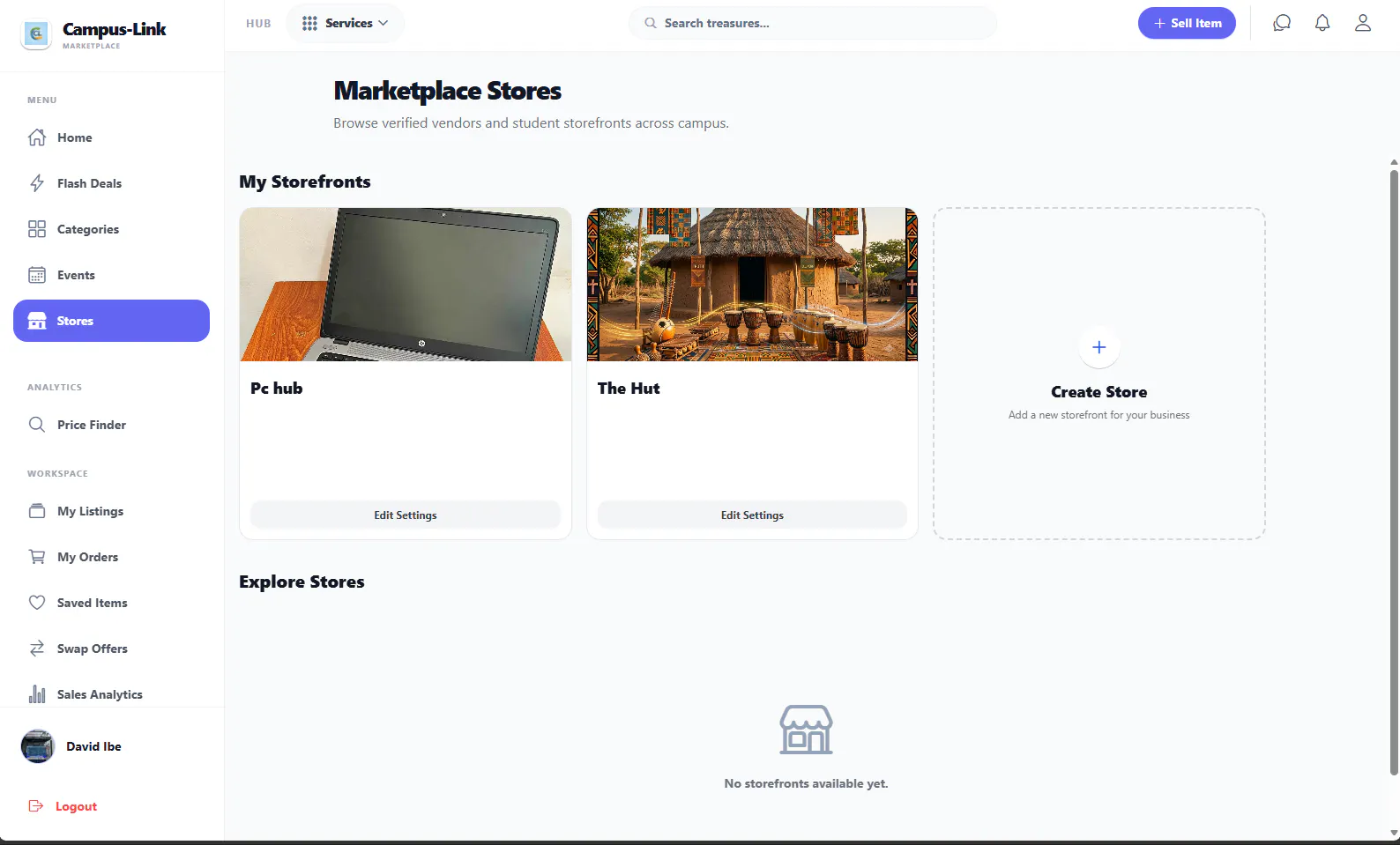
Task: Click The Hut store title
Action: [x=629, y=389]
